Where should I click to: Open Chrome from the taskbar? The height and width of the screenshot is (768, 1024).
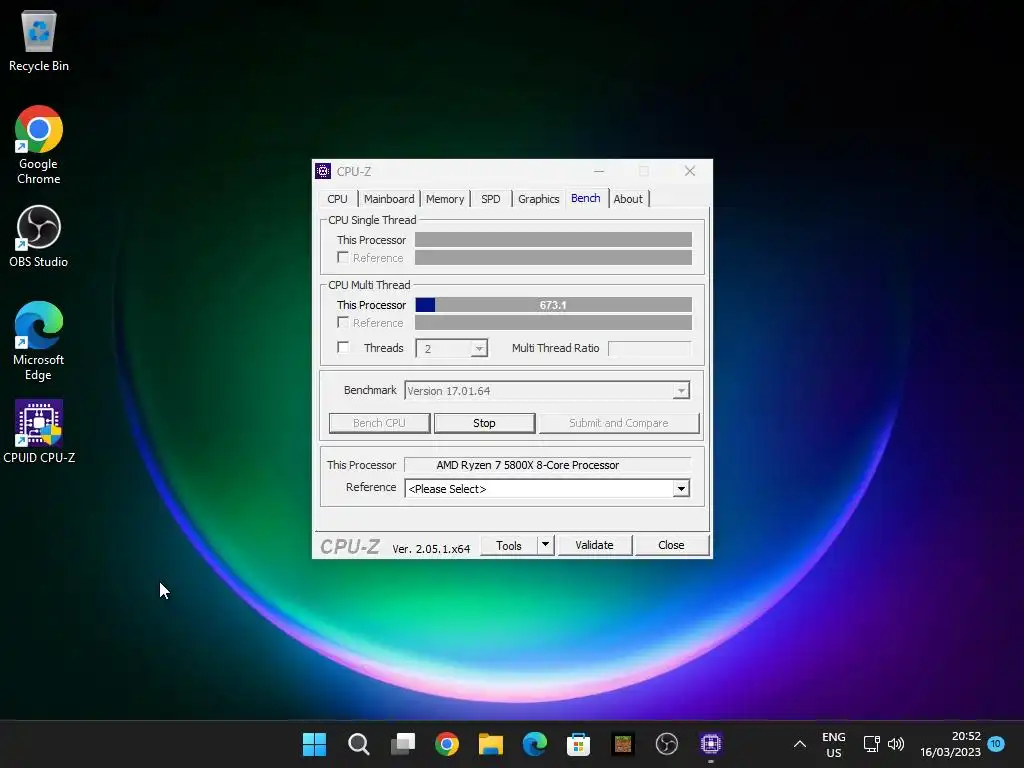coord(447,744)
